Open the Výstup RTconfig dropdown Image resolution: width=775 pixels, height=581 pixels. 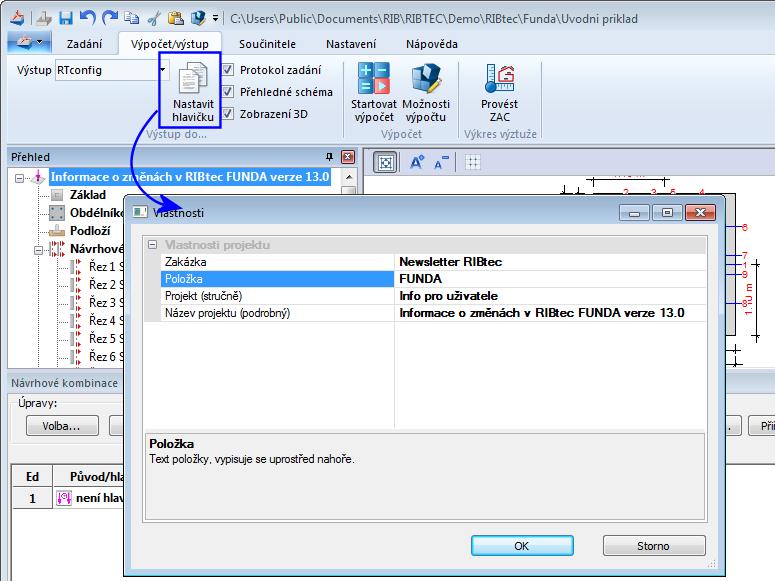click(162, 70)
